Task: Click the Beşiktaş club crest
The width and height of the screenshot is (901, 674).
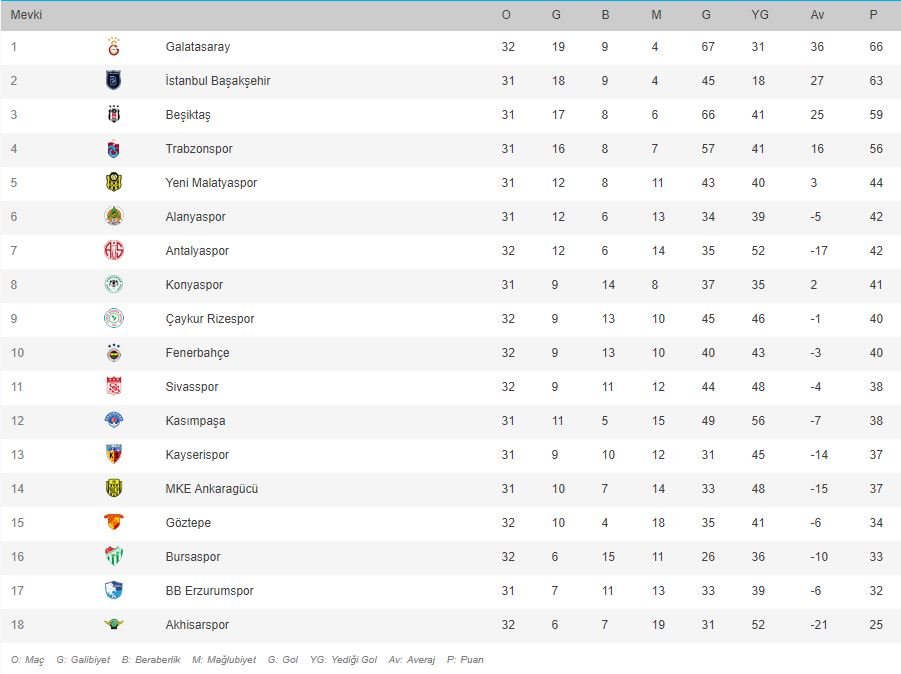Action: tap(114, 115)
